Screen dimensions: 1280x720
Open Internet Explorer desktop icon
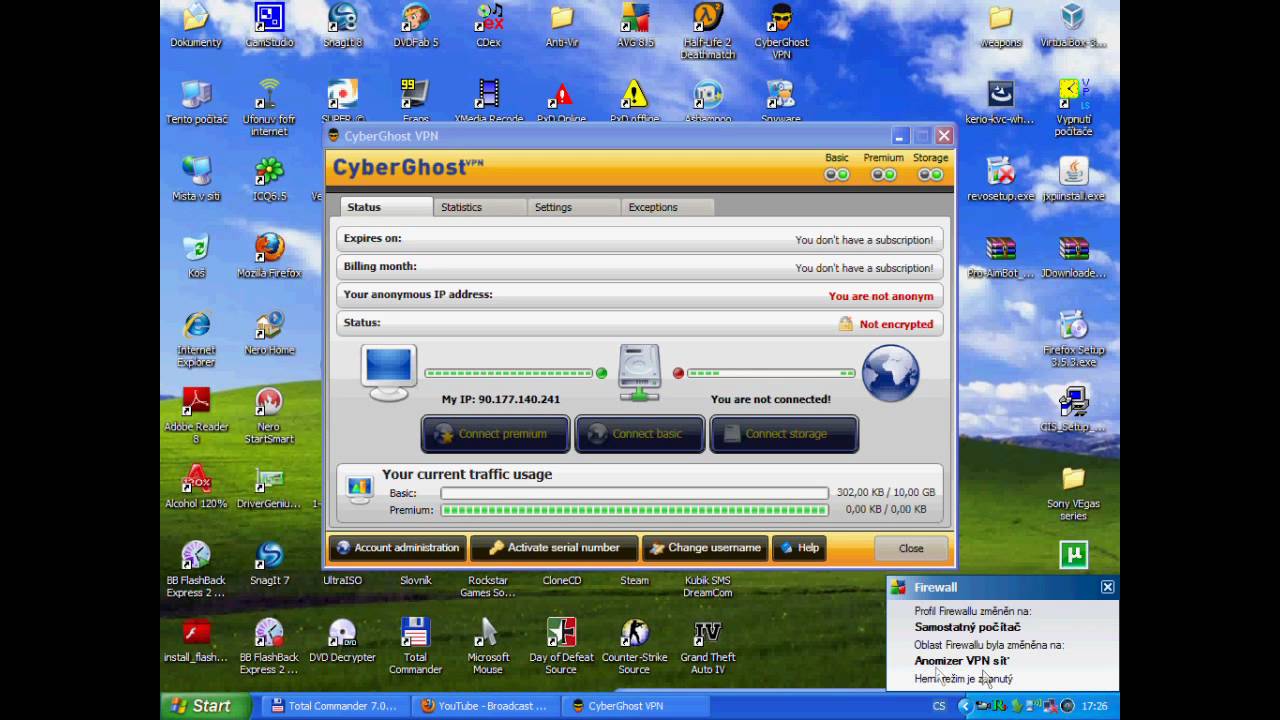click(196, 339)
